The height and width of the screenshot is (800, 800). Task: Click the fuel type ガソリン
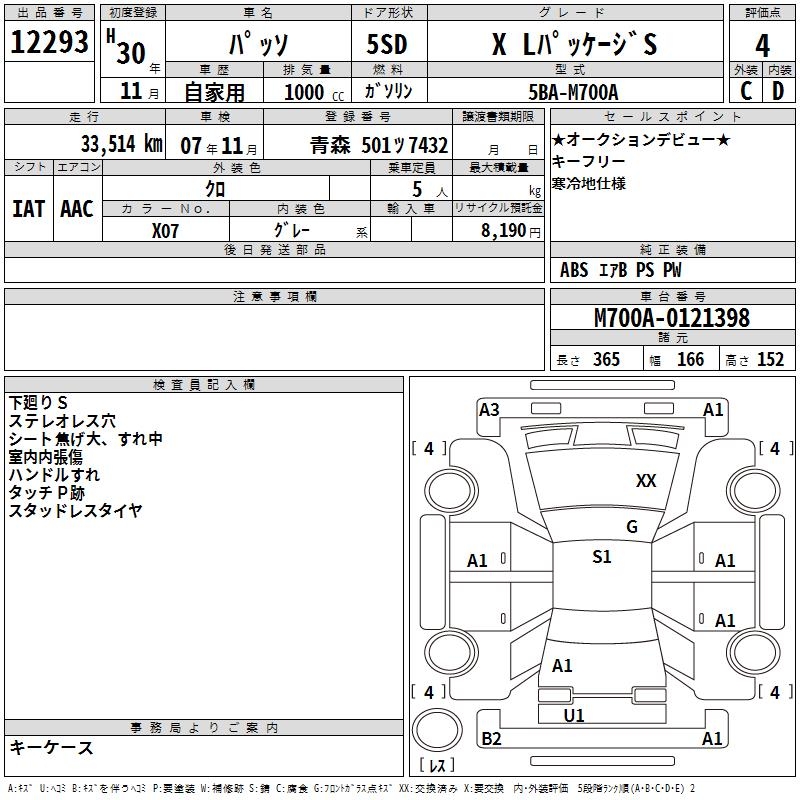pyautogui.click(x=388, y=91)
